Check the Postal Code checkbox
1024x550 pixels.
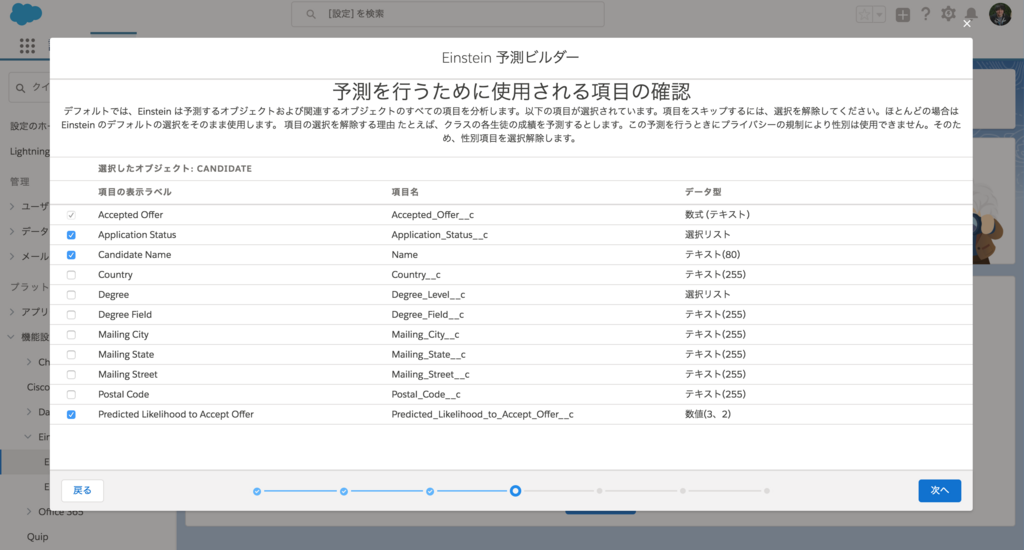[x=71, y=395]
